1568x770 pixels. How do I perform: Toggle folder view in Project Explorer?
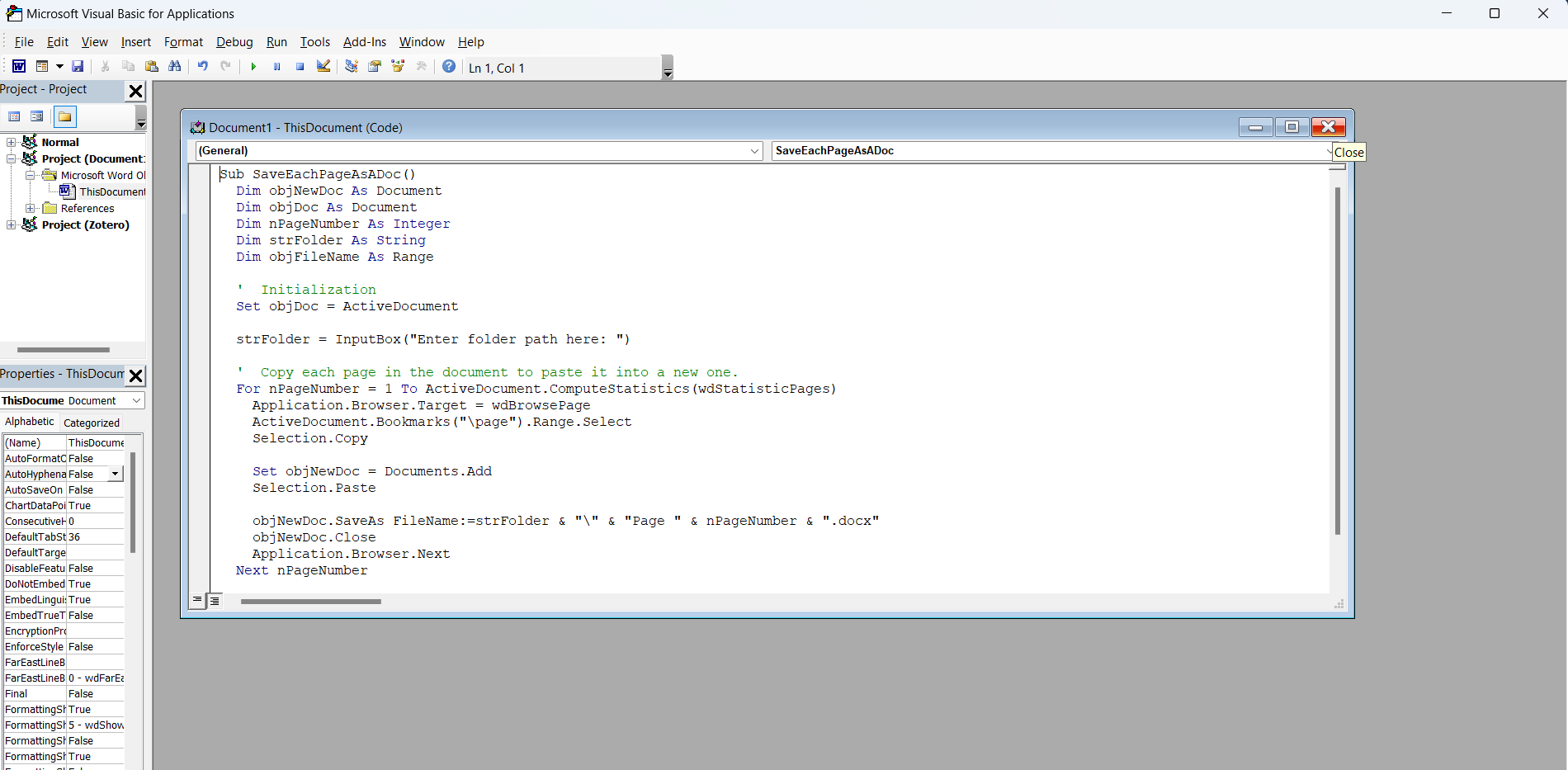coord(64,116)
